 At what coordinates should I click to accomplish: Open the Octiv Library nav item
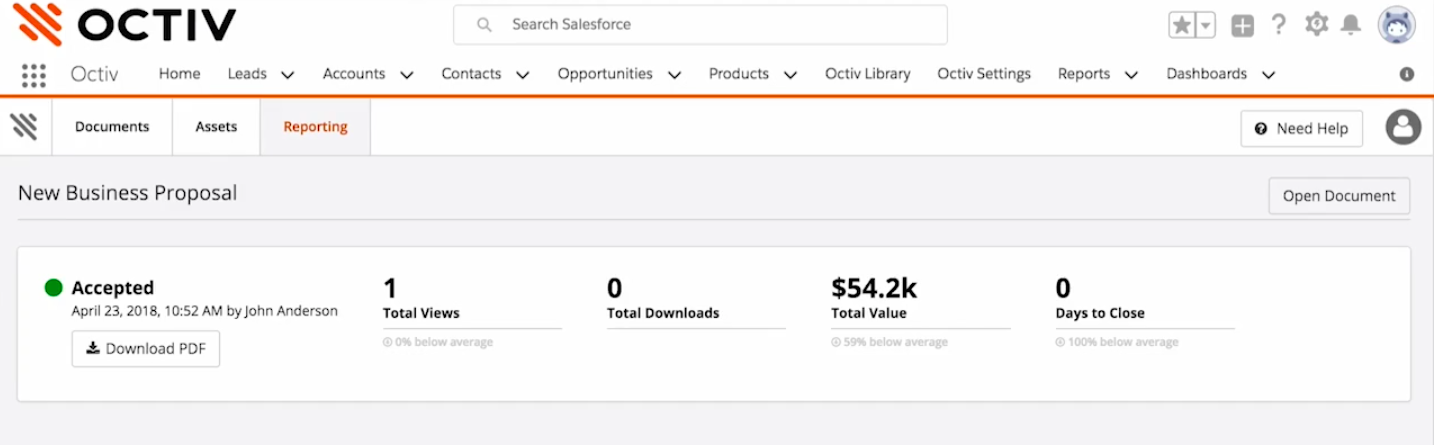click(867, 74)
